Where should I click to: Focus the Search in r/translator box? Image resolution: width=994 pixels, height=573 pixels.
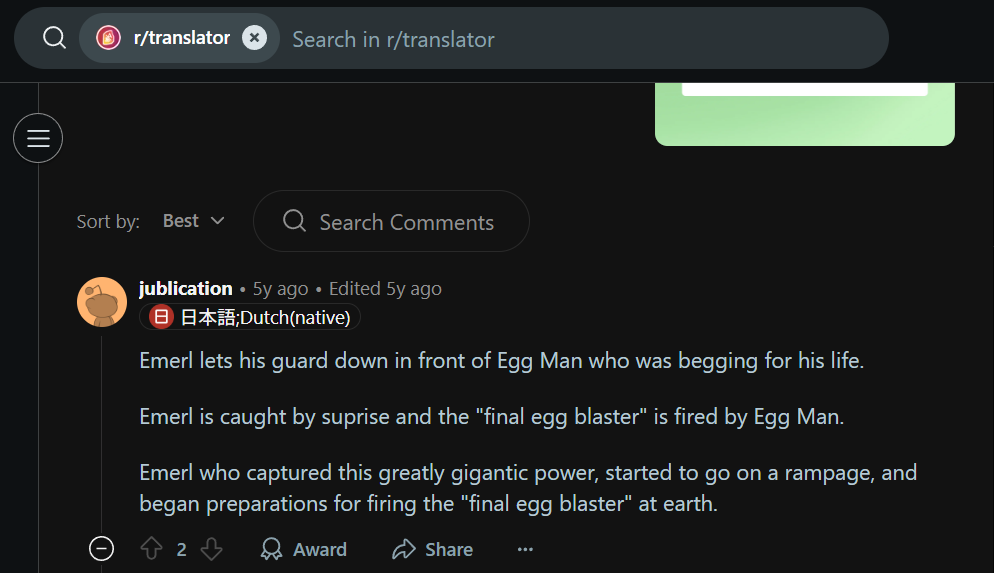pyautogui.click(x=583, y=39)
